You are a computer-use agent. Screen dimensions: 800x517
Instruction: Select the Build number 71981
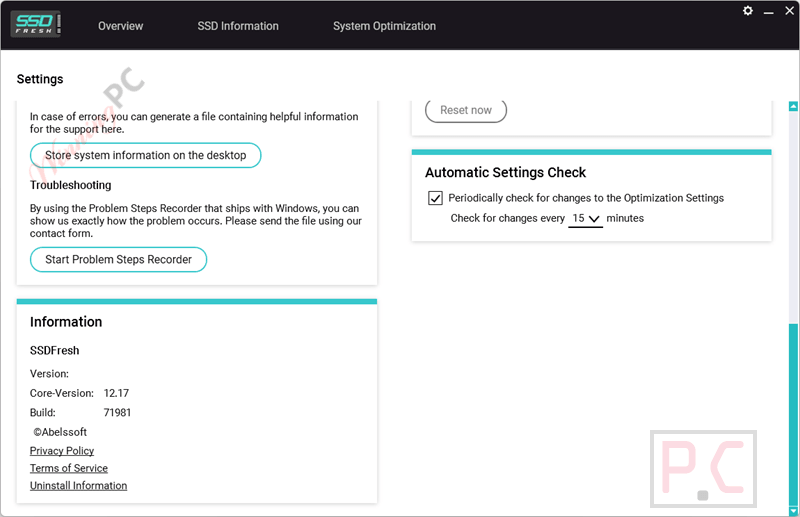pyautogui.click(x=117, y=412)
